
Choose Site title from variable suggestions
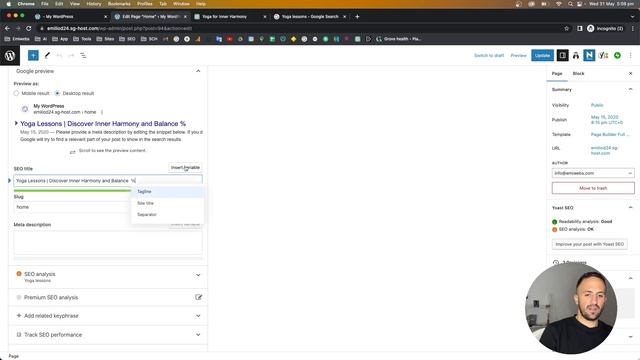click(167, 203)
